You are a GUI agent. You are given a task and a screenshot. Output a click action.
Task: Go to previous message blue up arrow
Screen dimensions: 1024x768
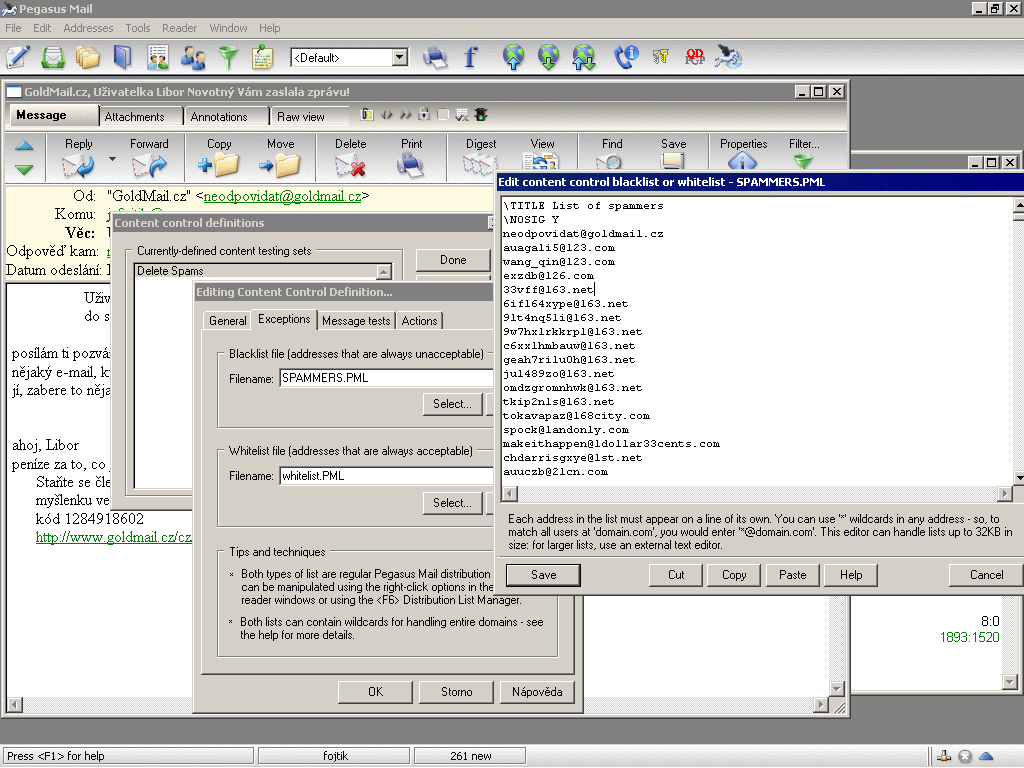click(24, 146)
